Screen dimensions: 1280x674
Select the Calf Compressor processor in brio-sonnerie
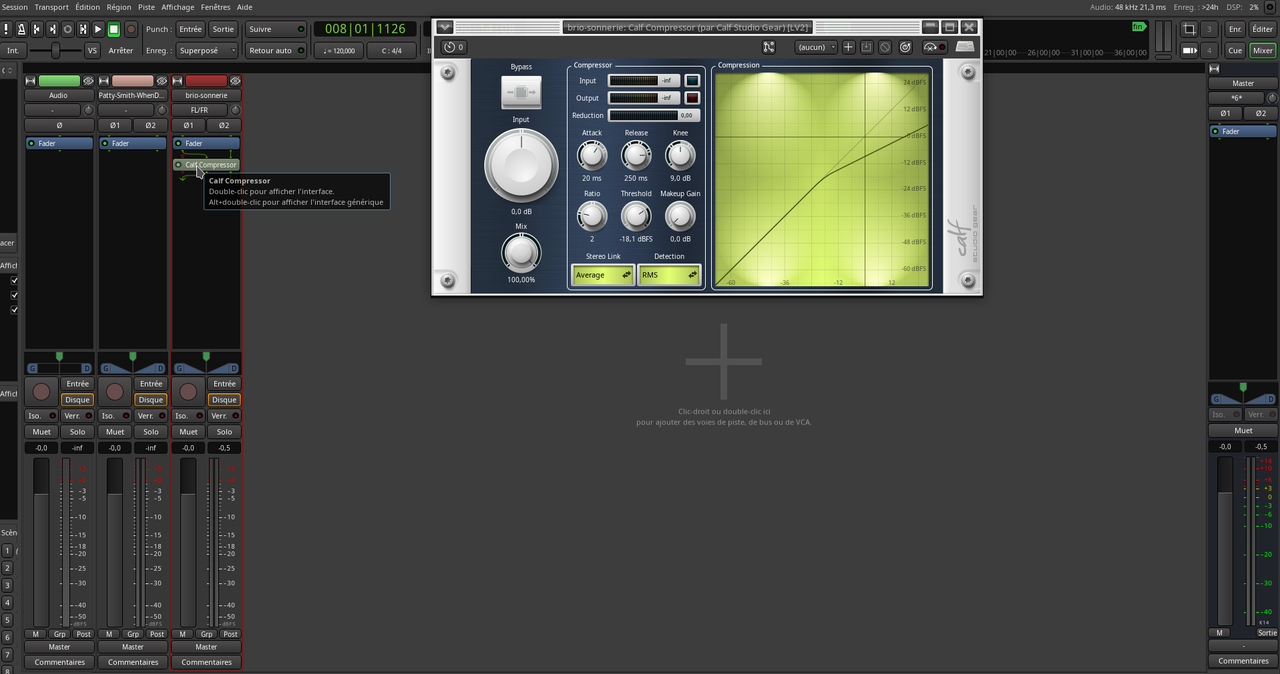[x=206, y=165]
